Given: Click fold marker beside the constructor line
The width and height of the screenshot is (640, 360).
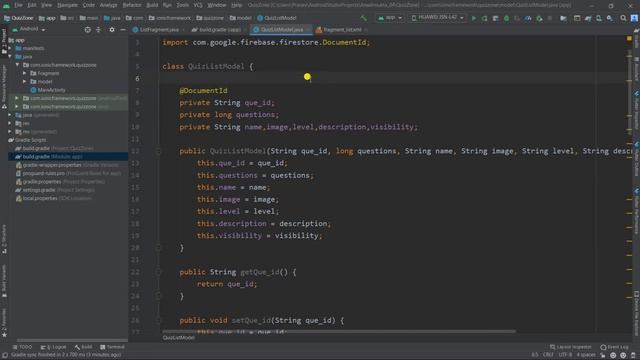Looking at the screenshot, I should coord(158,151).
